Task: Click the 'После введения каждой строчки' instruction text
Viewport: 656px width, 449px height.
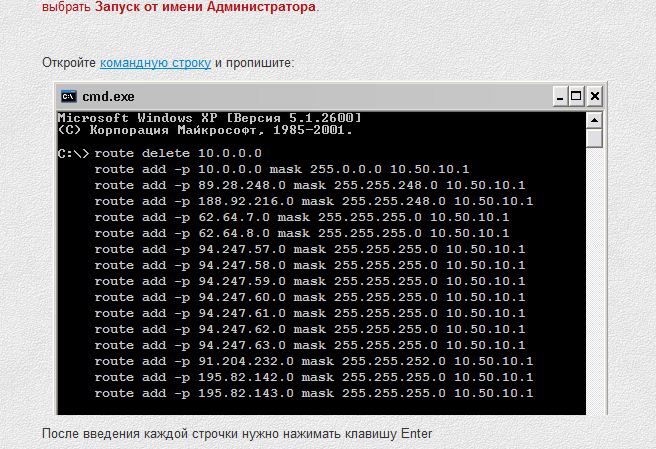Action: click(238, 434)
